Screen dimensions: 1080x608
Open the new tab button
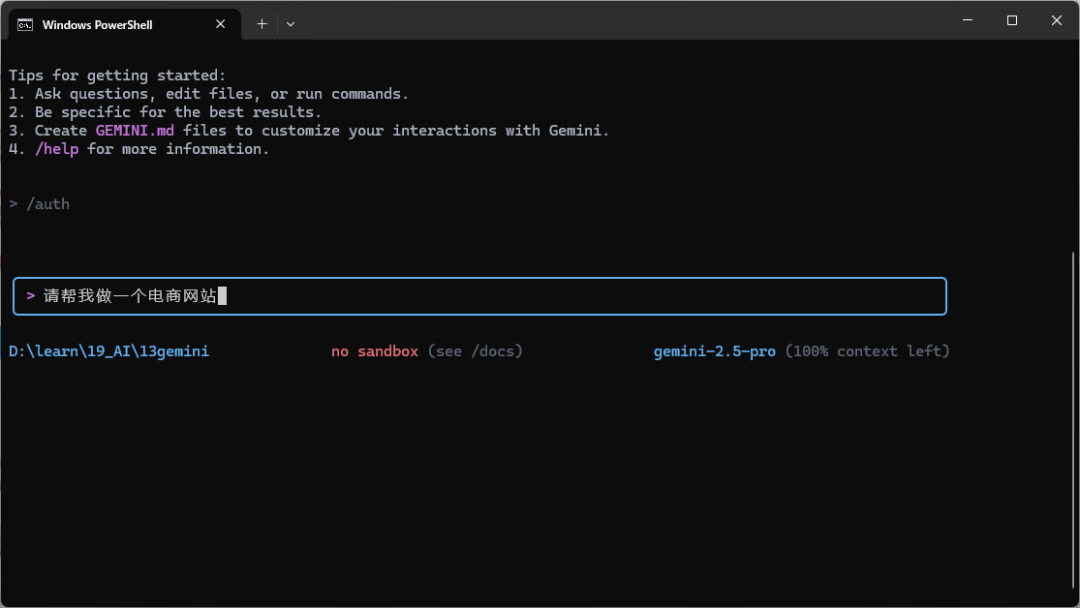[x=262, y=22]
